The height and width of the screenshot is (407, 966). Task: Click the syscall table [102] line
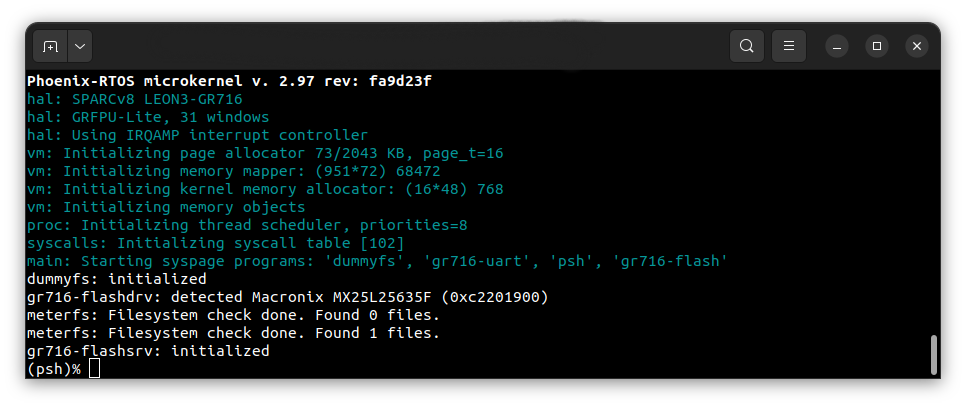click(216, 243)
